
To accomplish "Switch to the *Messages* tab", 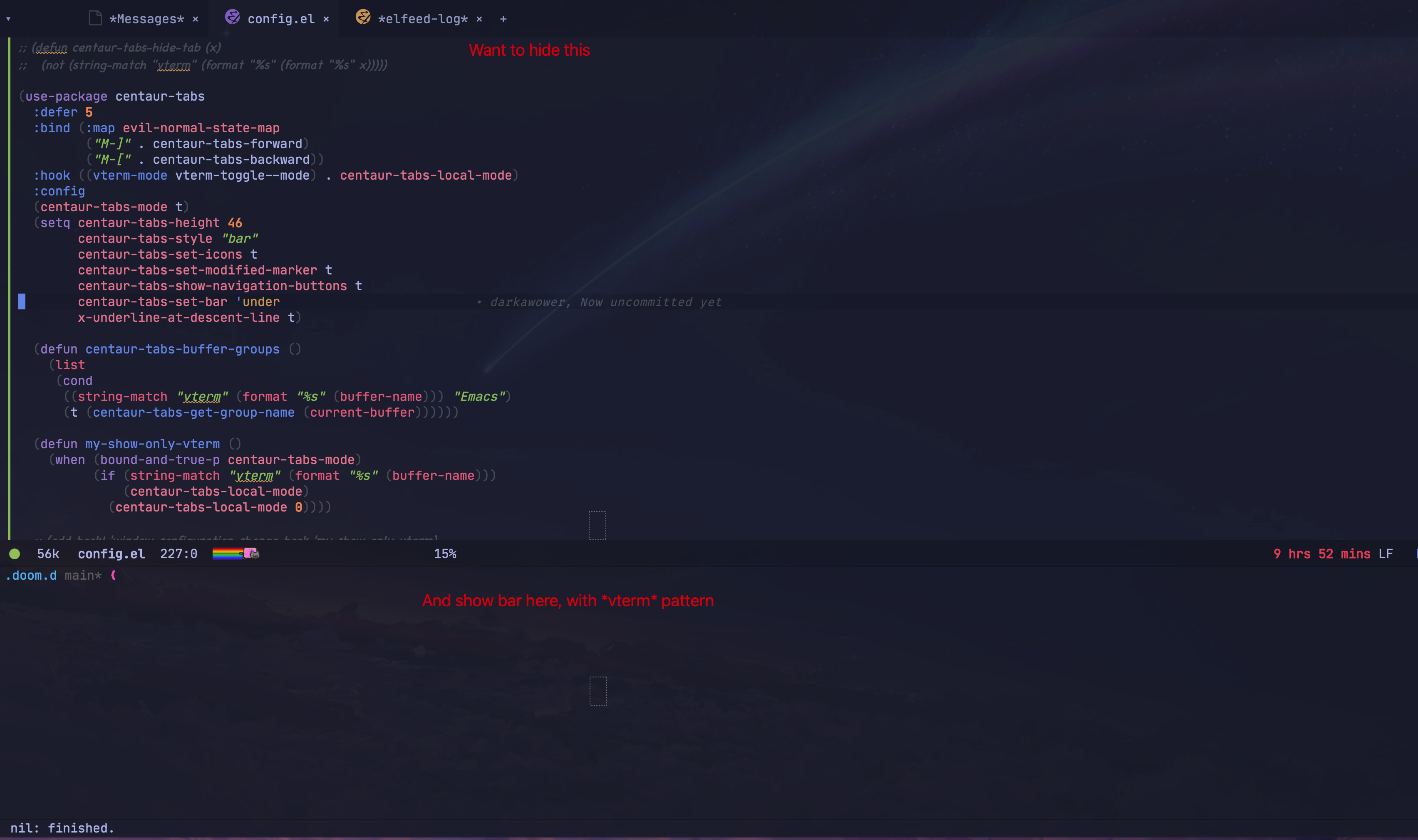I will click(x=146, y=19).
